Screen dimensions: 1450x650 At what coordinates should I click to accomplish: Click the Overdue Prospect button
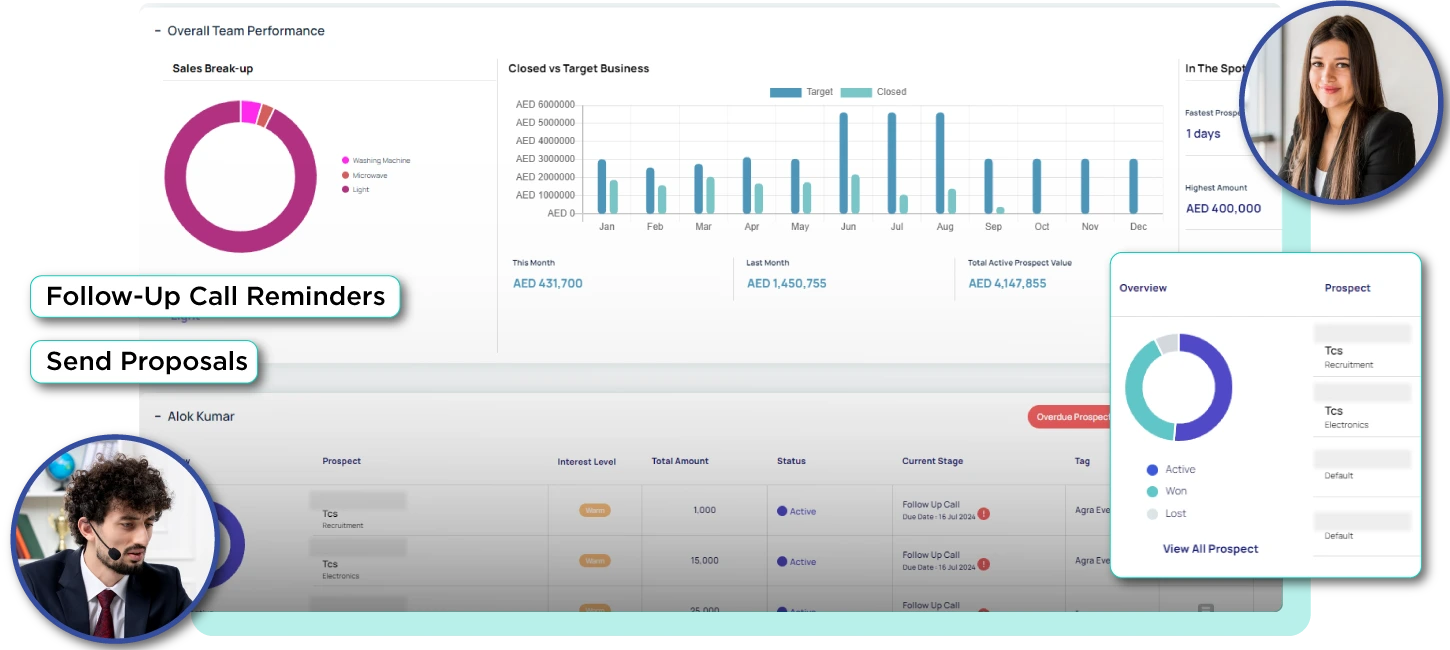(1070, 417)
